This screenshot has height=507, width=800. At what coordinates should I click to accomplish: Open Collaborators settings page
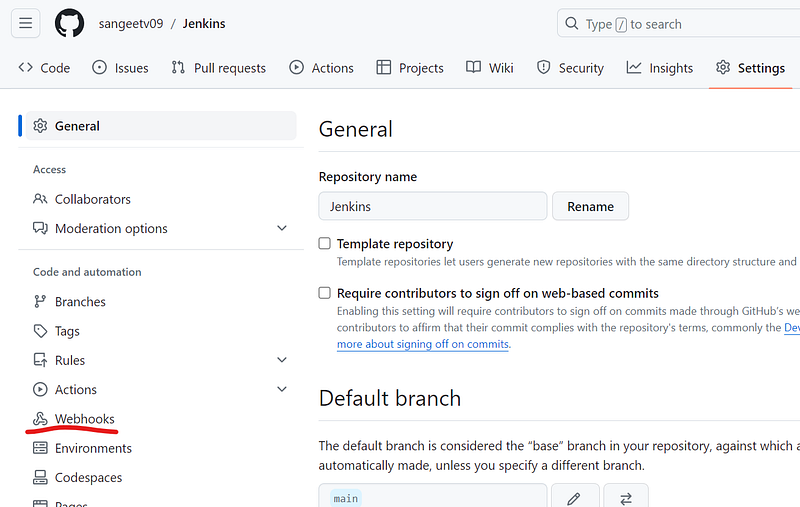[x=92, y=199]
